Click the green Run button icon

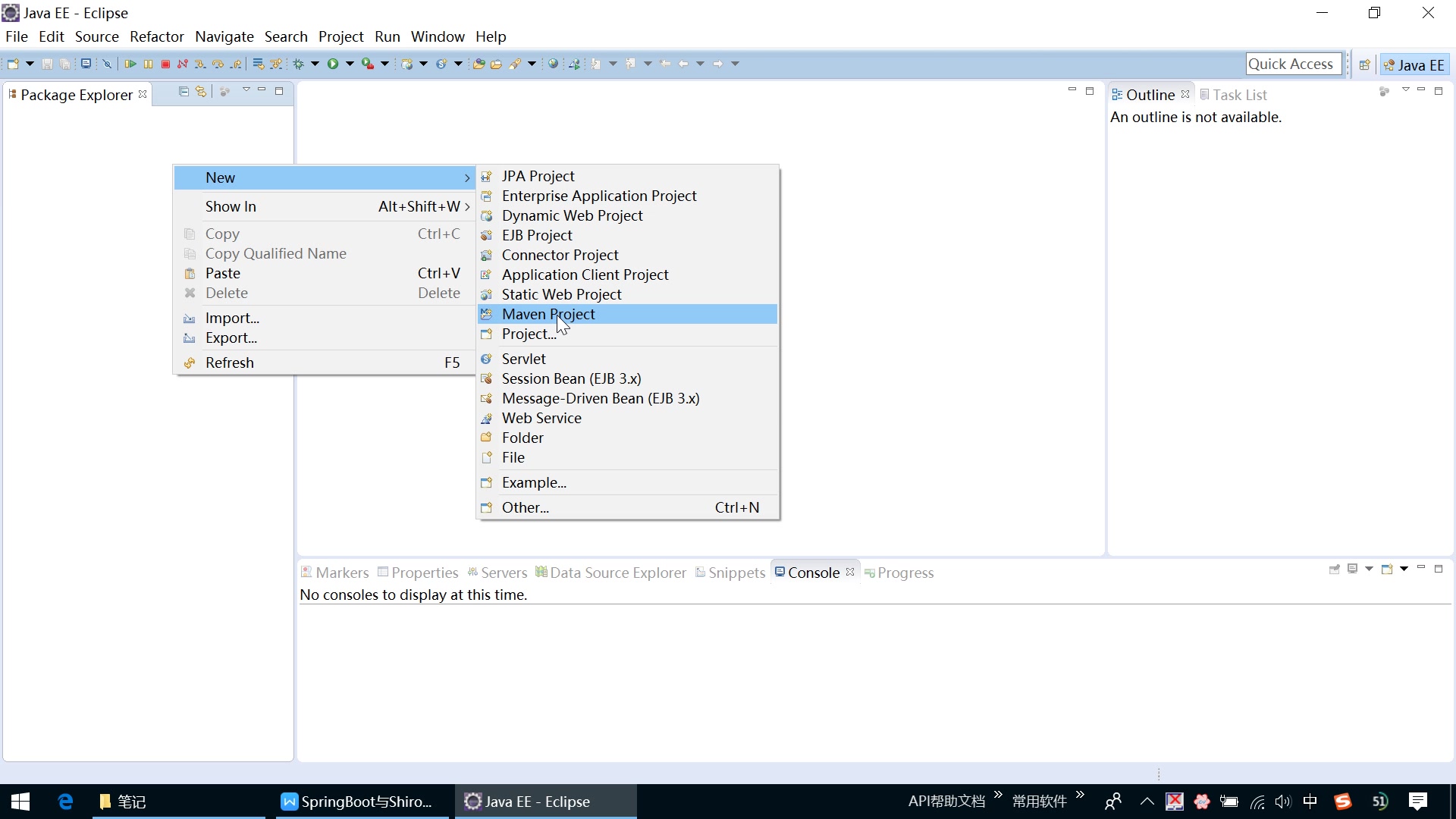(x=333, y=64)
